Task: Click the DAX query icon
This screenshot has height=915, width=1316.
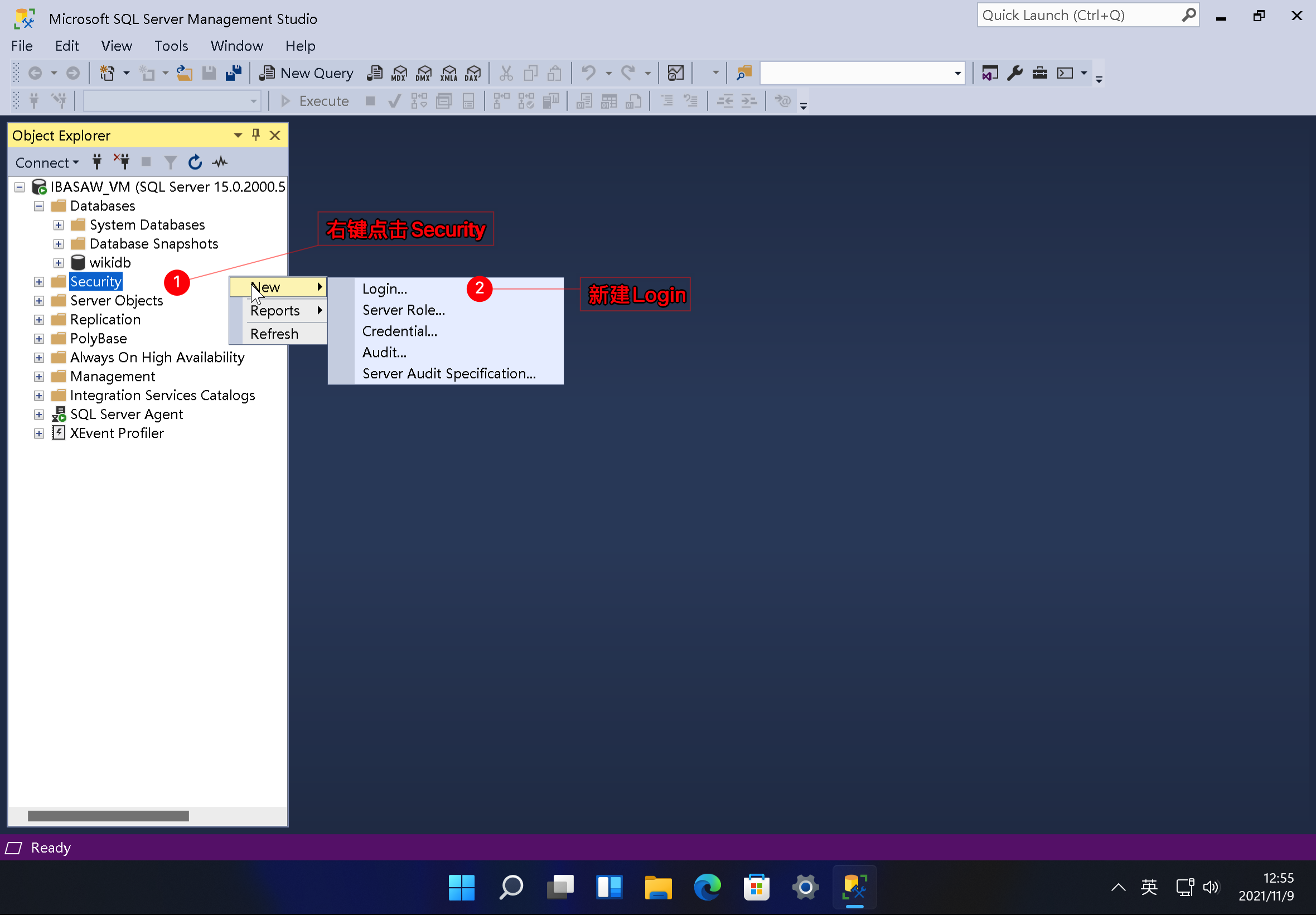Action: (x=473, y=73)
